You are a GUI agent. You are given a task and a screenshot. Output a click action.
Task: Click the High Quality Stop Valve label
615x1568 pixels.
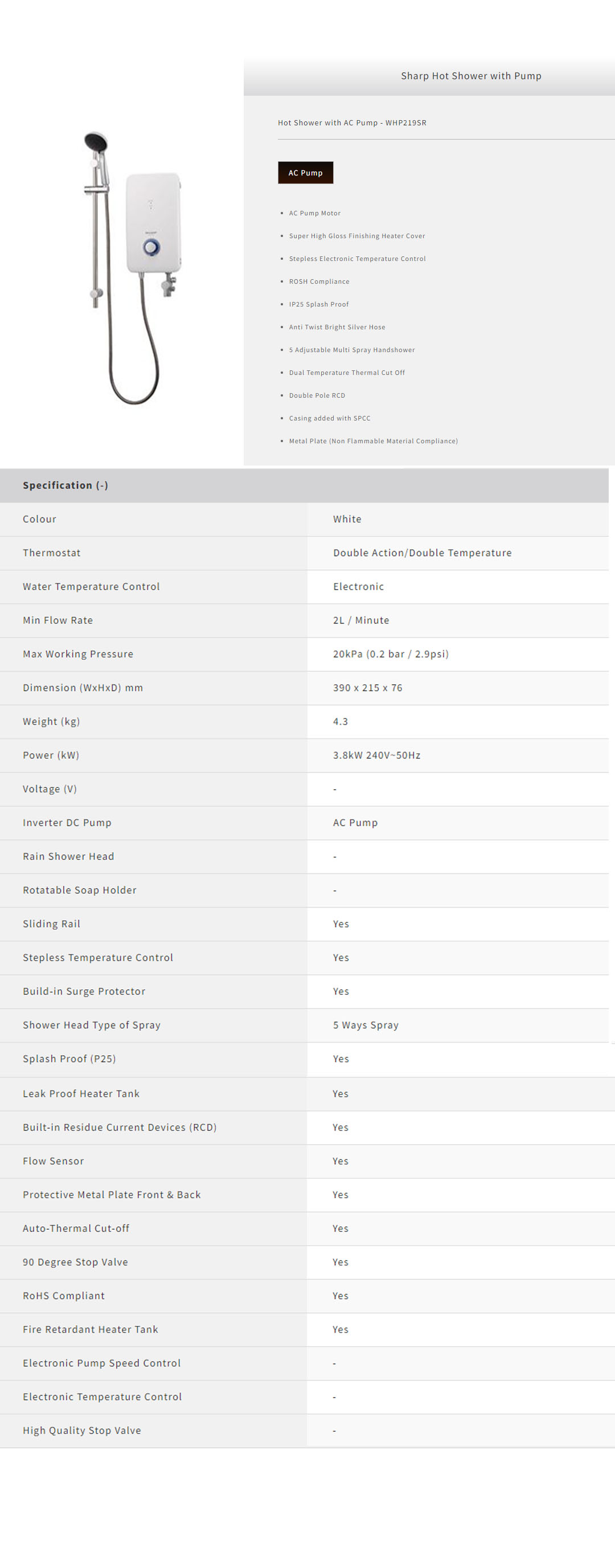click(82, 1431)
